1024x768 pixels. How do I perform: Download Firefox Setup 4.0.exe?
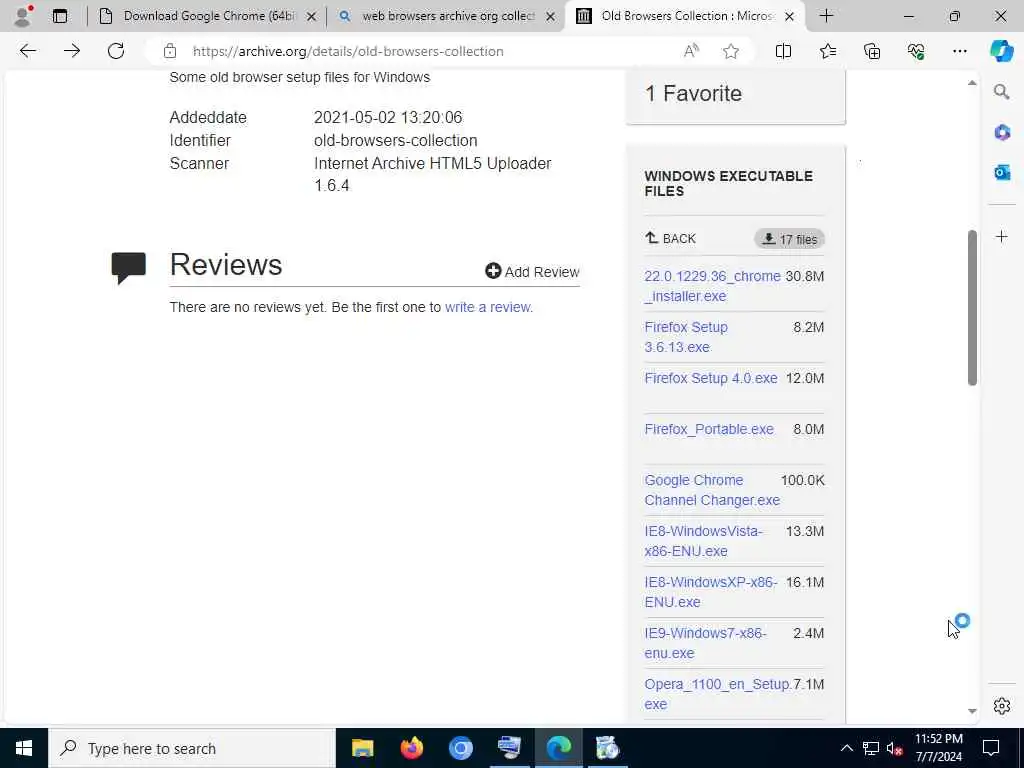[x=711, y=378]
